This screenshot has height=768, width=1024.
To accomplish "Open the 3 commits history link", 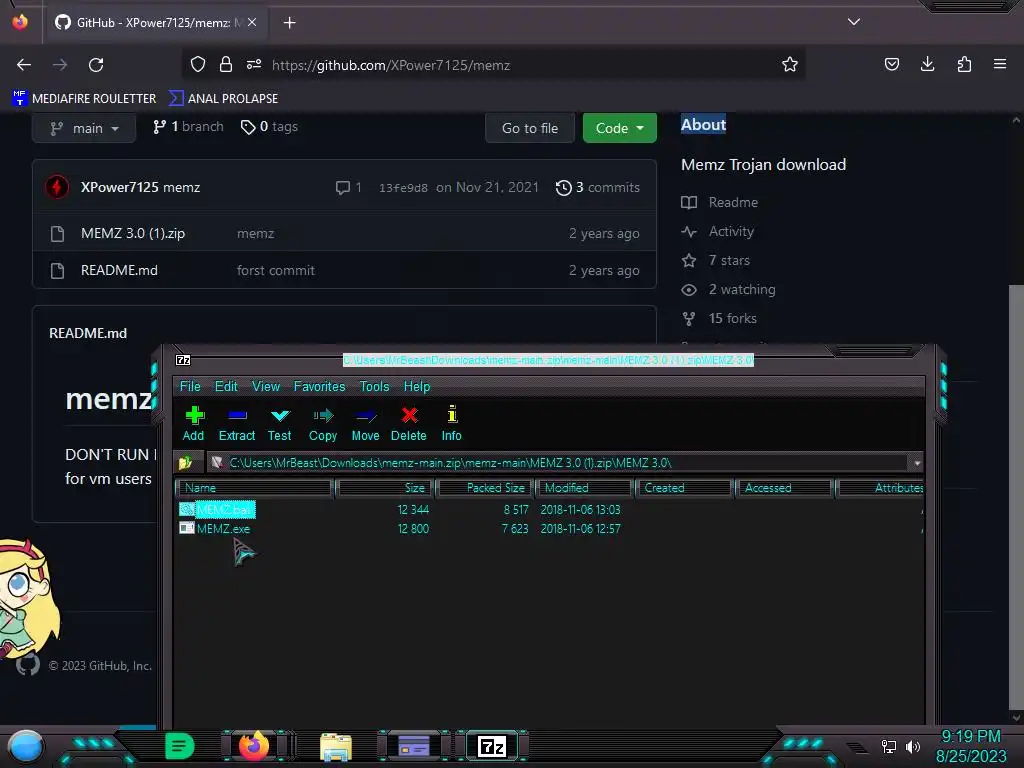I will (x=598, y=187).
